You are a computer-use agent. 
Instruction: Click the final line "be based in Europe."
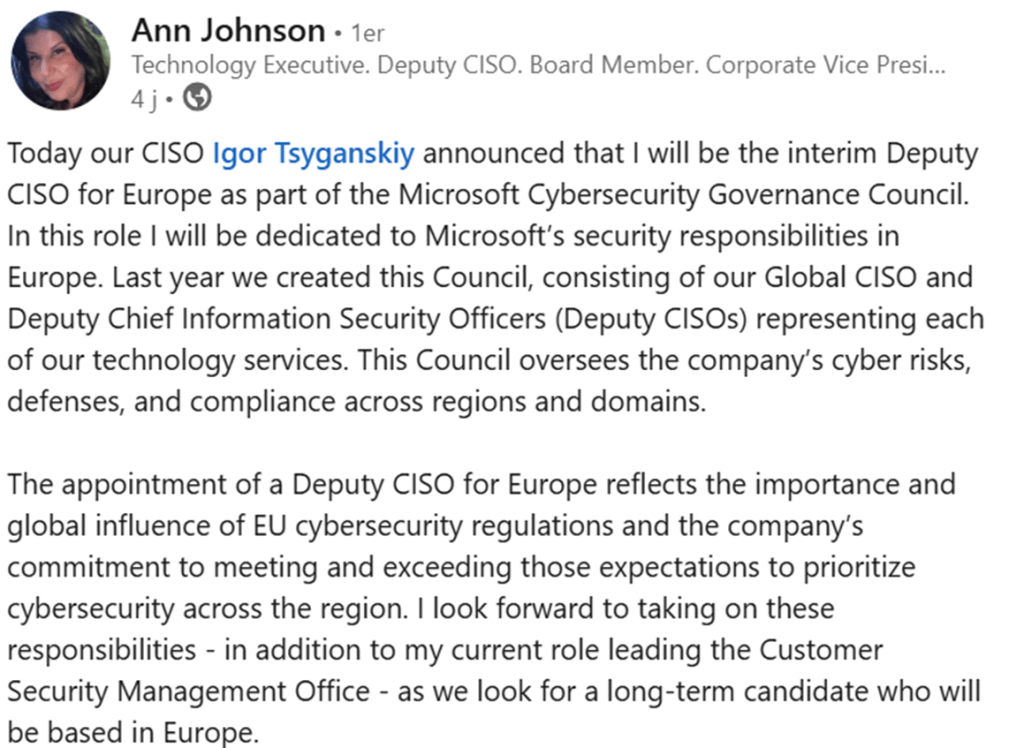[x=133, y=732]
